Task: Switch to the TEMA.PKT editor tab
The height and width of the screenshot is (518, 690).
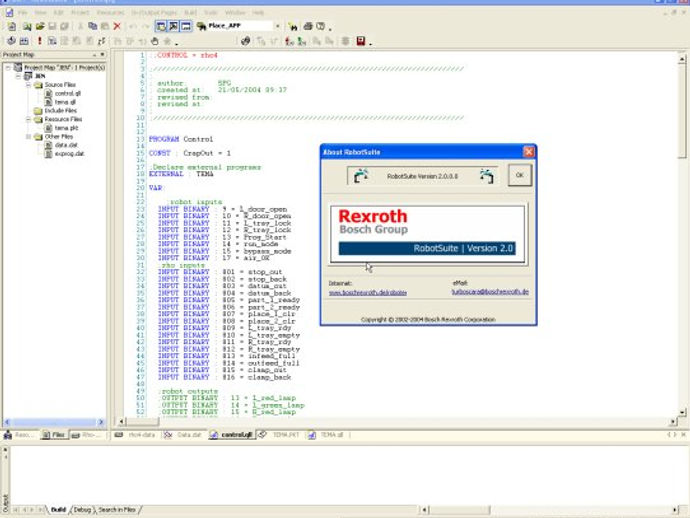Action: click(279, 435)
